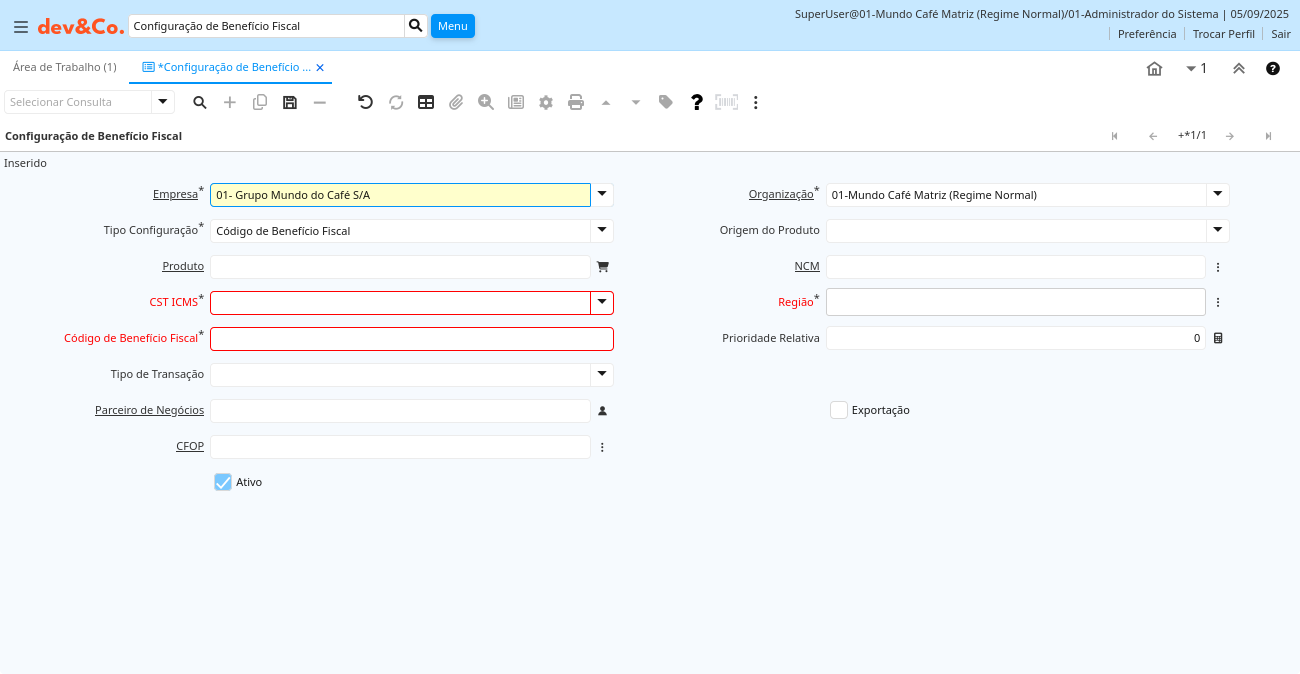Click the Código de Benefício Fiscal field

coord(411,339)
